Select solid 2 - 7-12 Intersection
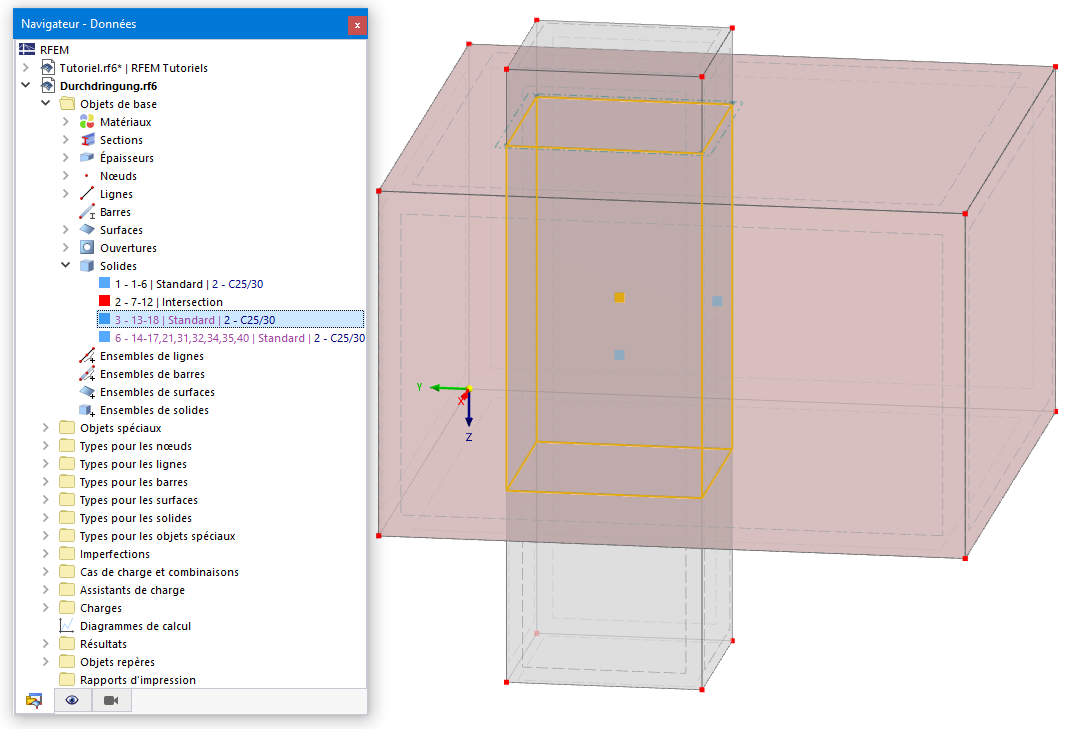1068x729 pixels. (169, 302)
